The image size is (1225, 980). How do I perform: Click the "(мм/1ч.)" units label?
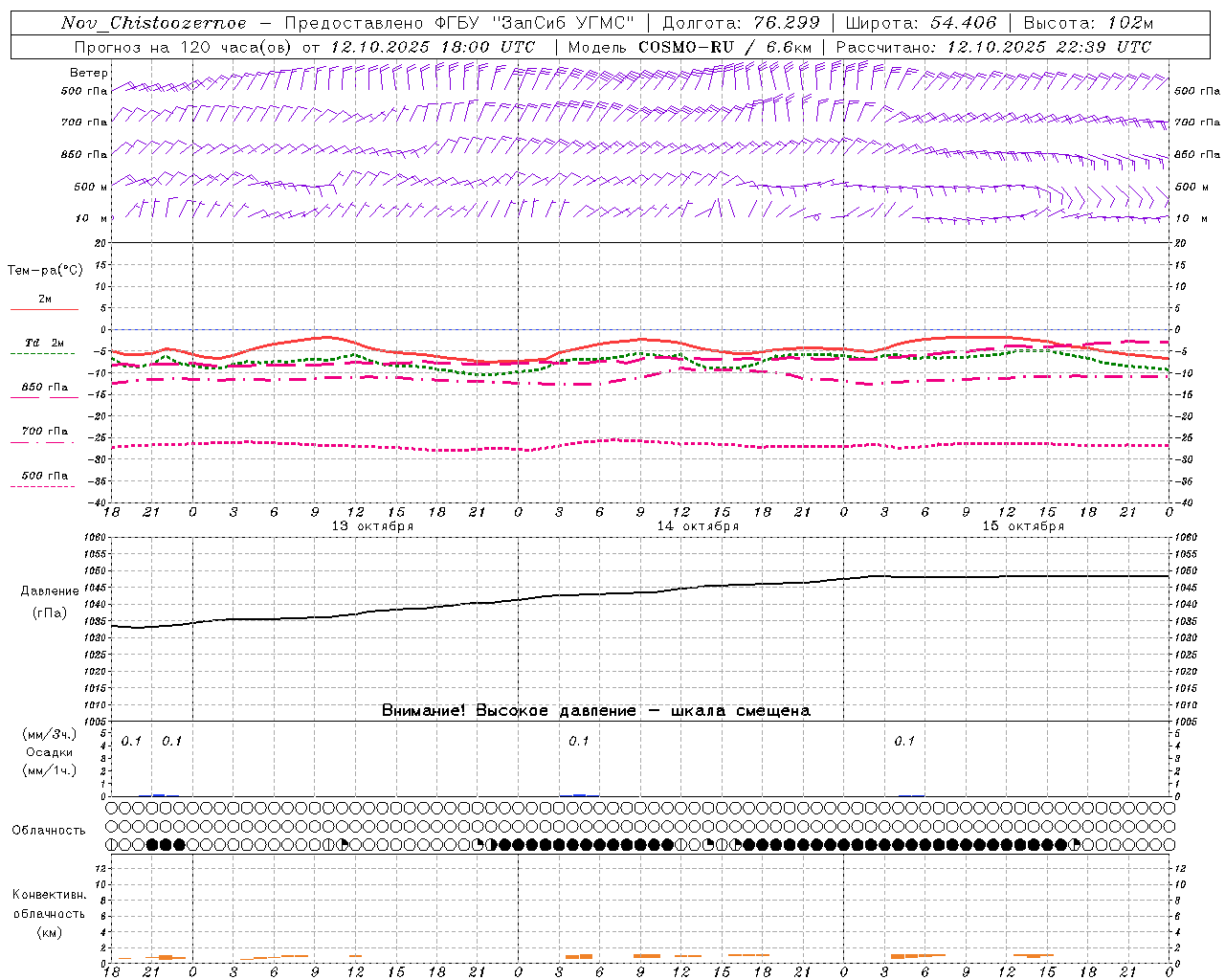(49, 770)
